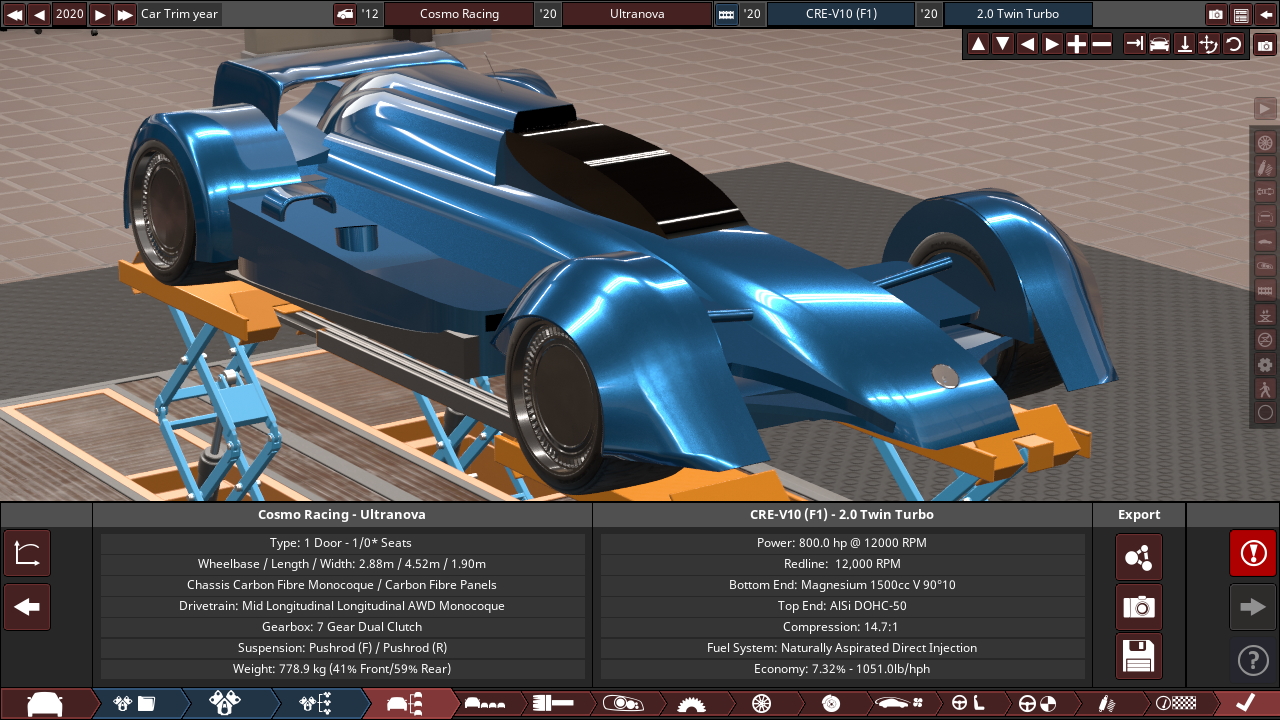Select the Cosmo Racing model name
1280x720 pixels.
point(459,14)
